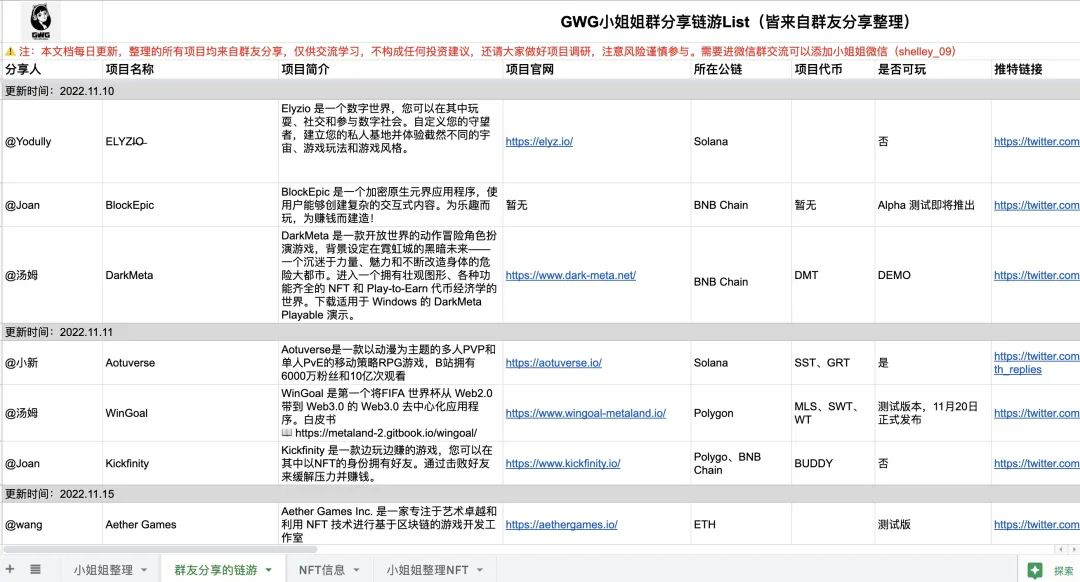This screenshot has width=1080, height=582.
Task: Open the wingoal-metaland.io link
Action: point(585,413)
